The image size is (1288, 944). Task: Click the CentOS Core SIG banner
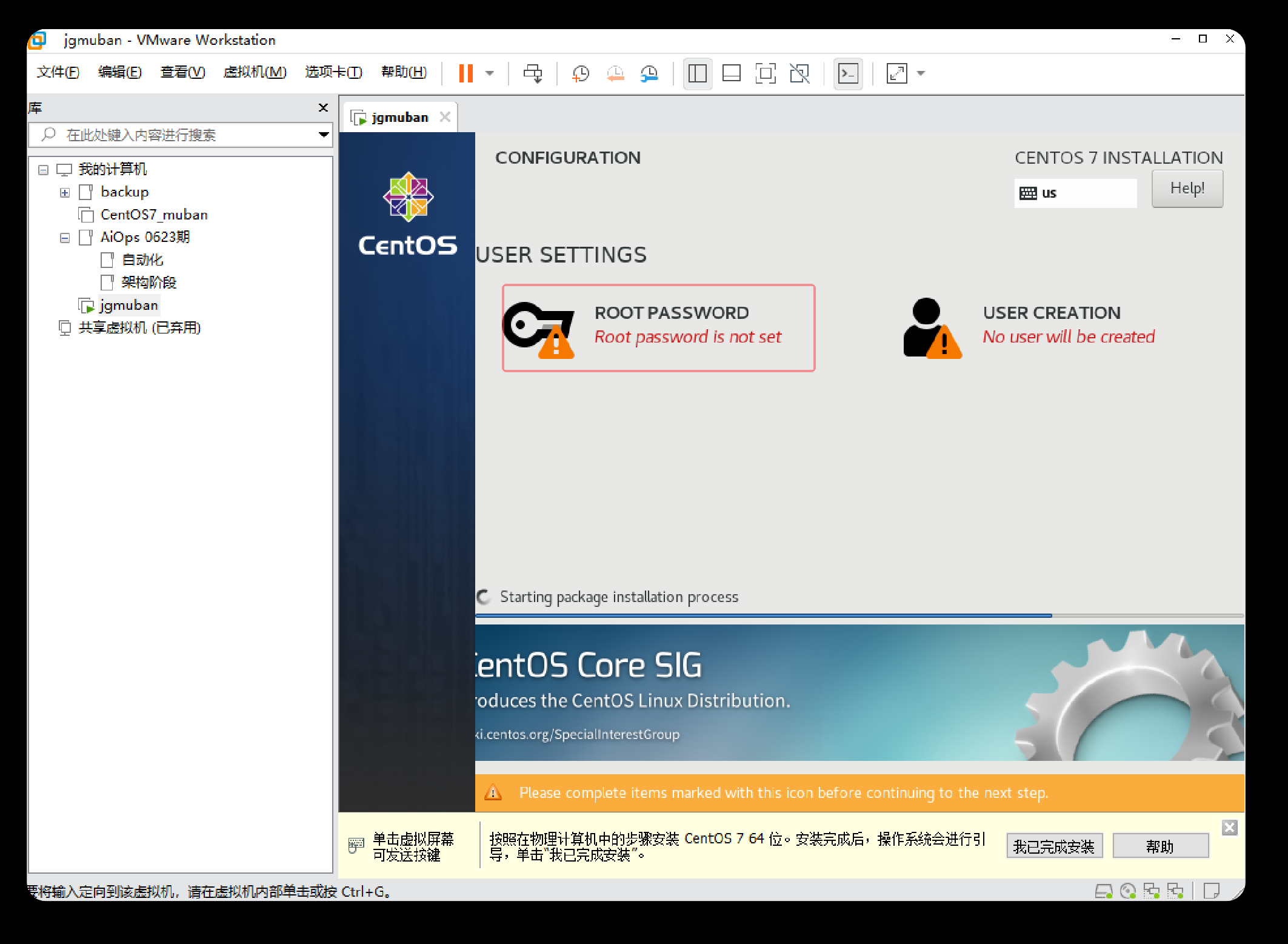(x=859, y=692)
